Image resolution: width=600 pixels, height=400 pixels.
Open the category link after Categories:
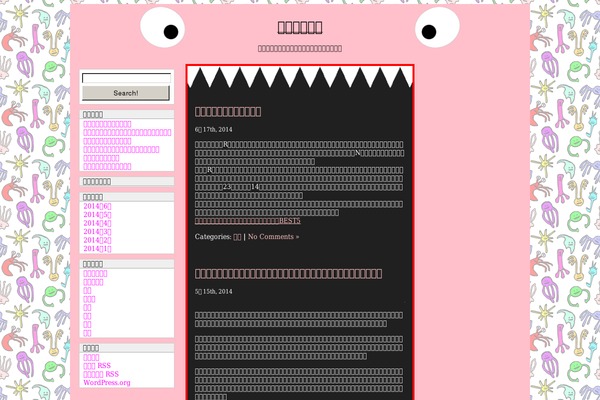click(237, 237)
